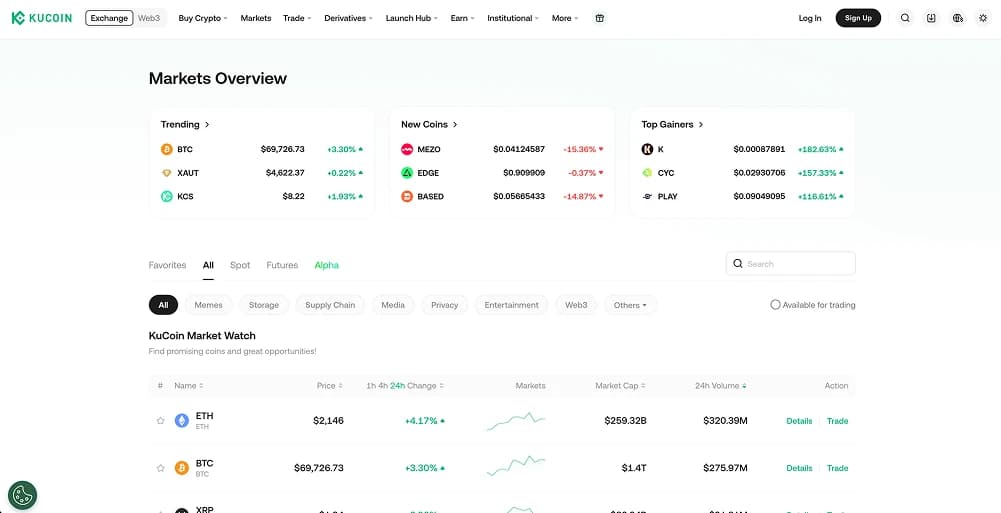Expand the Institutional menu
1001x513 pixels.
(513, 18)
